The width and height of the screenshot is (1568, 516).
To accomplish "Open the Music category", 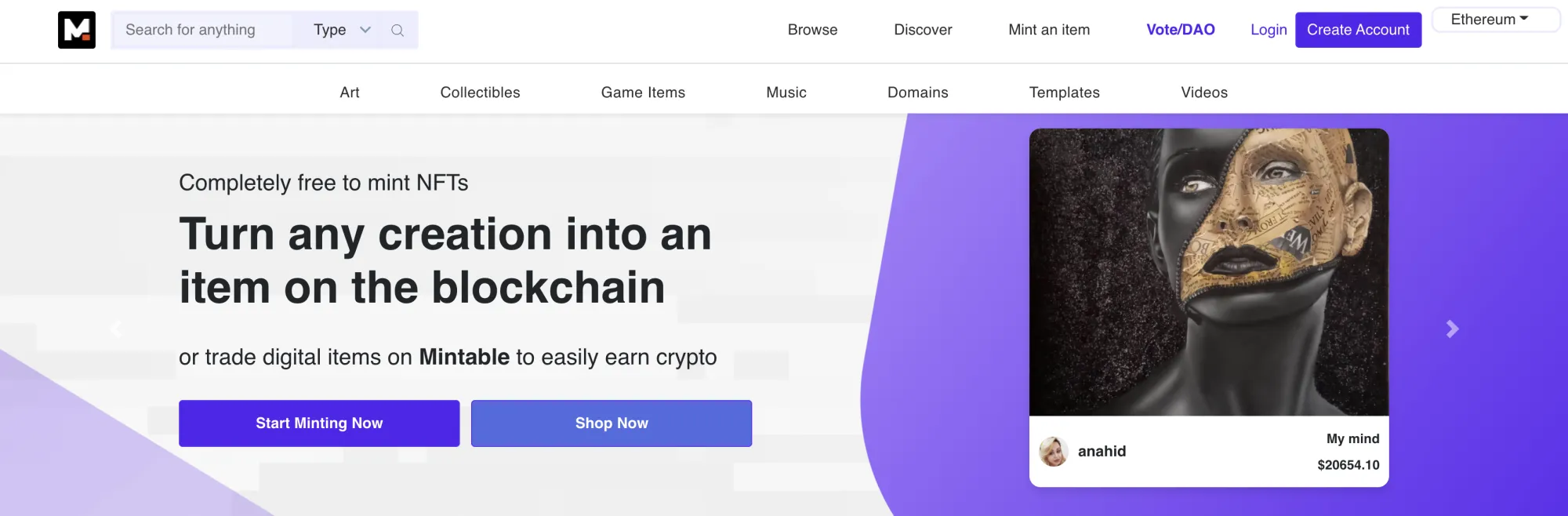I will pyautogui.click(x=786, y=92).
